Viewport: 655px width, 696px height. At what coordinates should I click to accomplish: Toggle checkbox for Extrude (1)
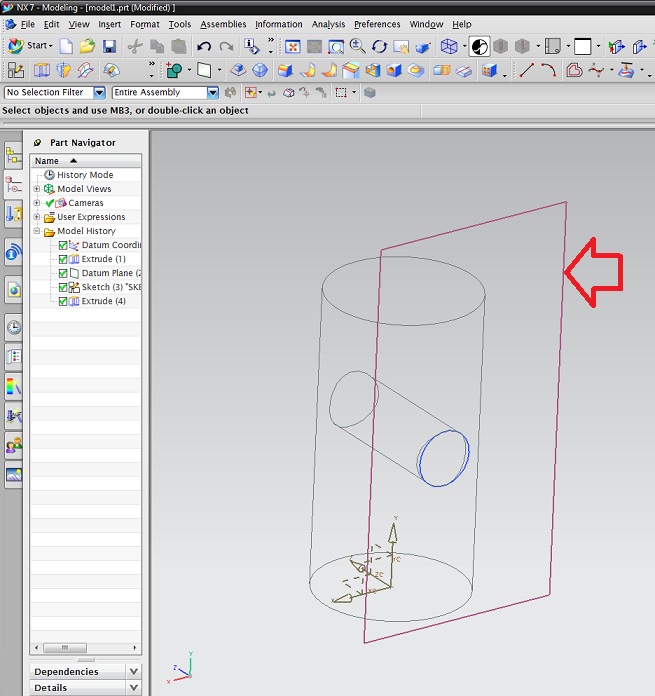(x=63, y=259)
